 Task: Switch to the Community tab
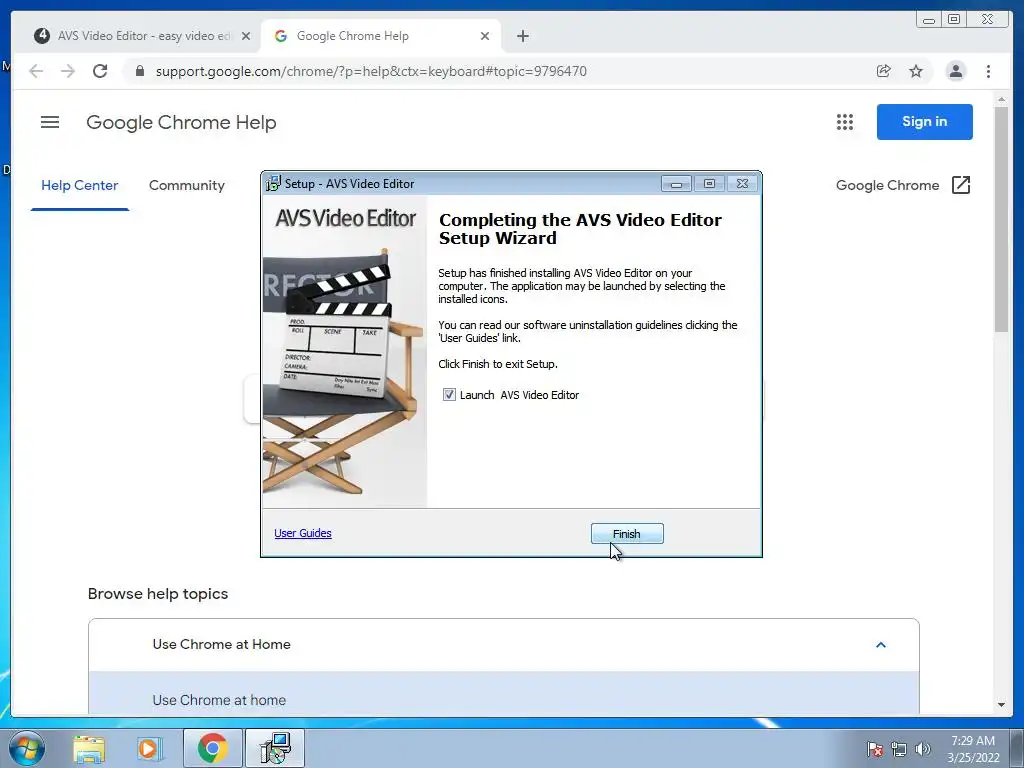(x=187, y=185)
